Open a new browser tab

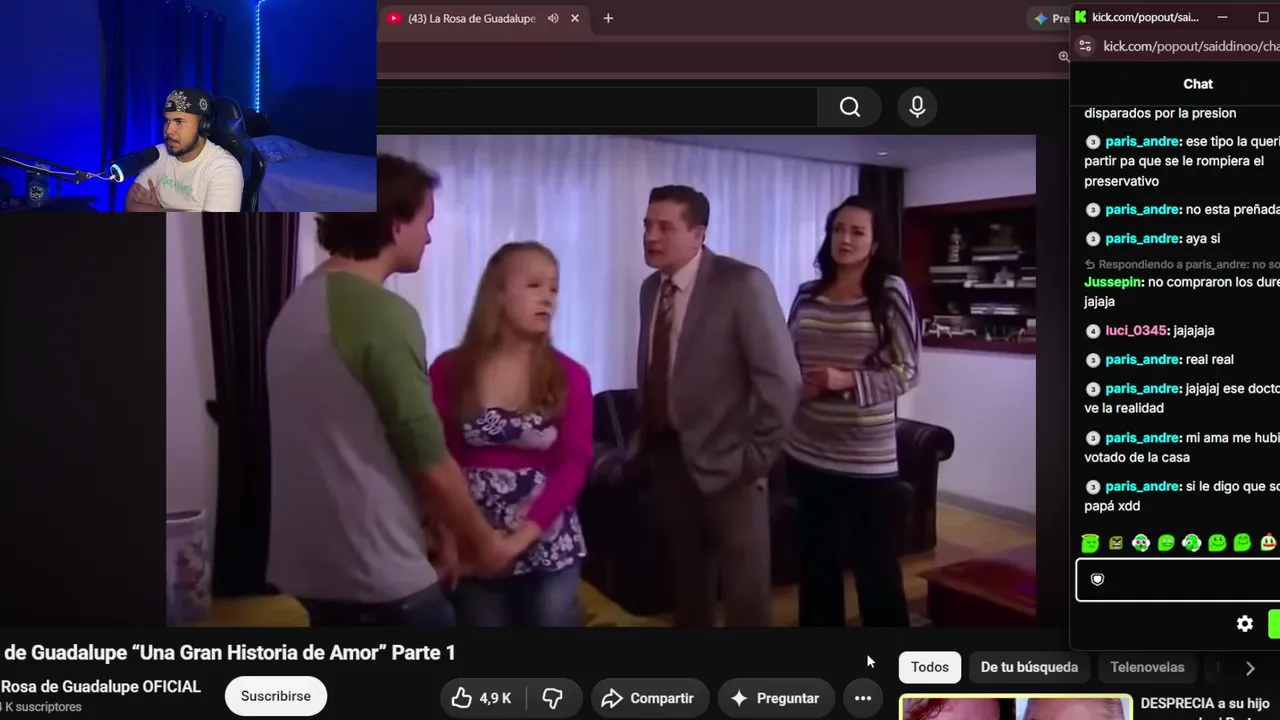608,18
